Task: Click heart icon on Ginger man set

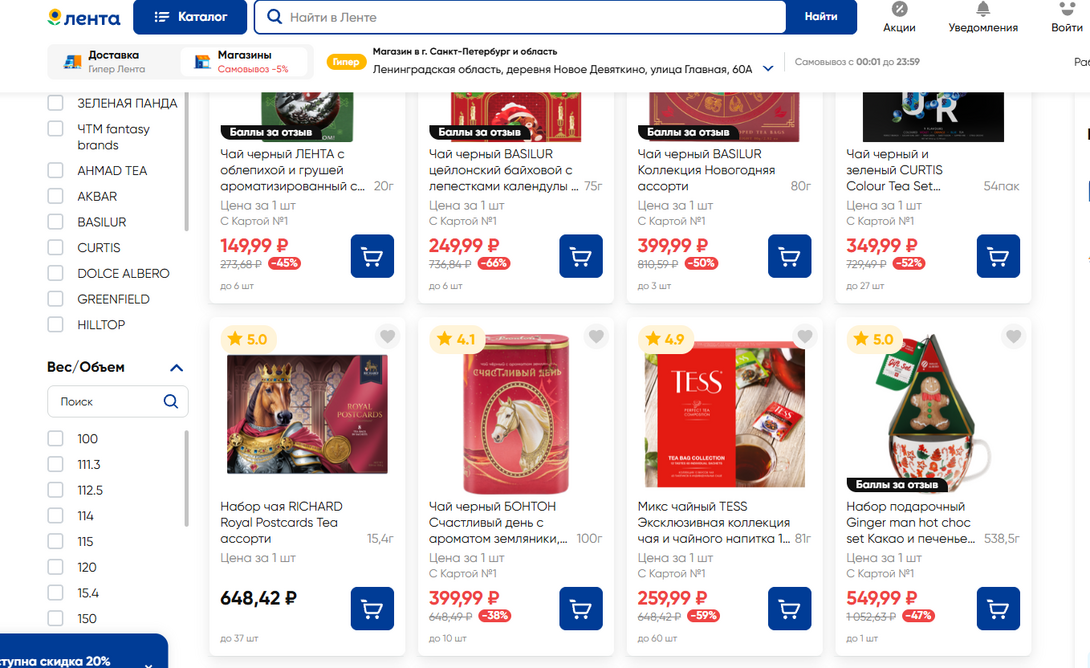Action: coord(1013,337)
